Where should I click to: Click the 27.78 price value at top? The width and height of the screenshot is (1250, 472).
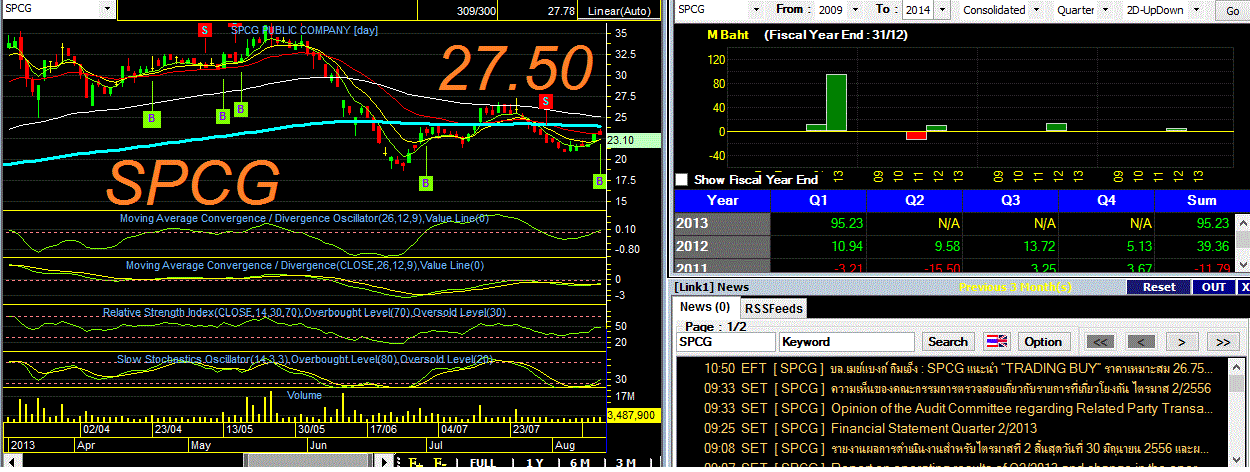tap(561, 11)
